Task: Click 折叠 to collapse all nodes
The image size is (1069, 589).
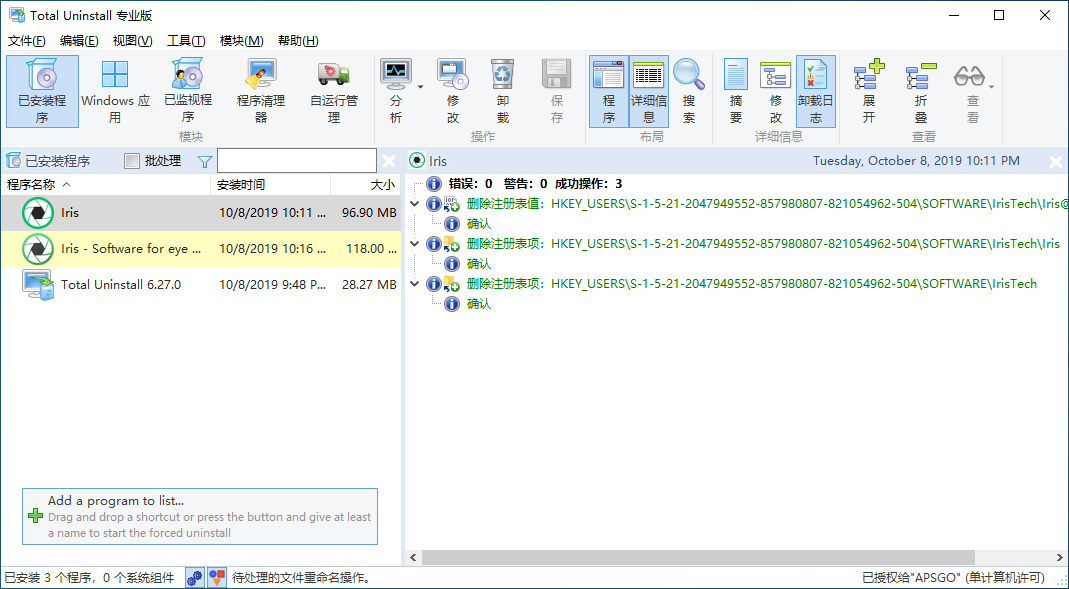Action: pyautogui.click(x=921, y=92)
